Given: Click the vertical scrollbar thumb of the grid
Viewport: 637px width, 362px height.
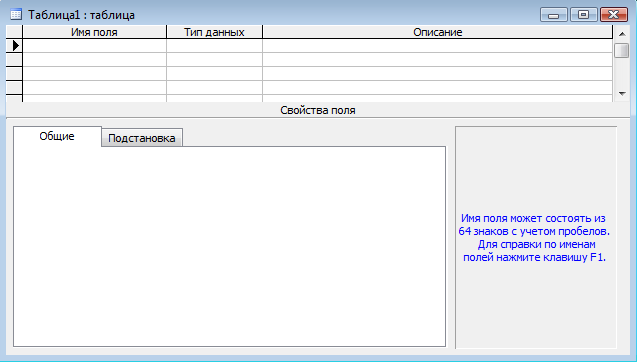Looking at the screenshot, I should coord(622,50).
